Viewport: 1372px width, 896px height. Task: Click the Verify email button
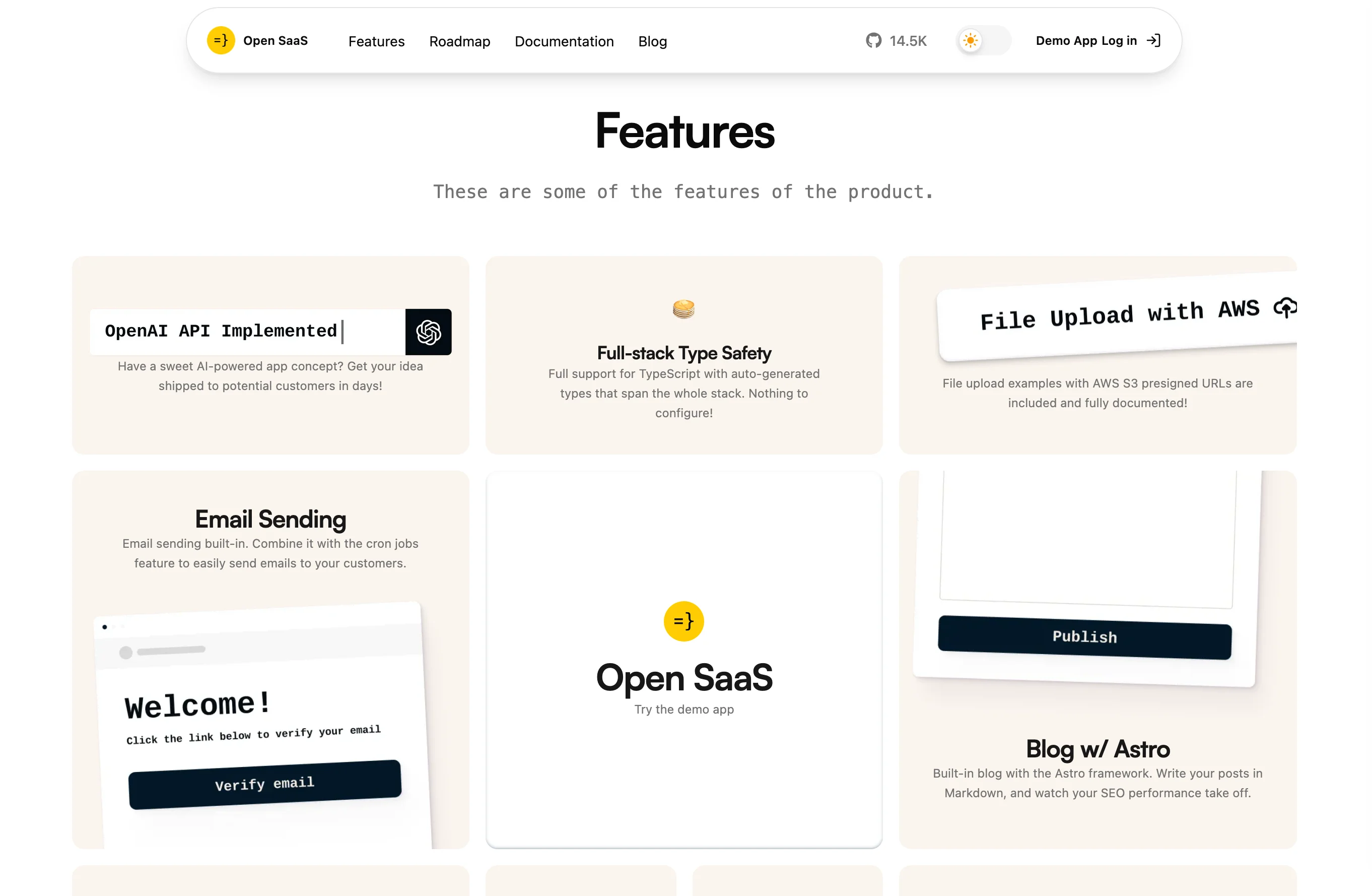click(264, 784)
